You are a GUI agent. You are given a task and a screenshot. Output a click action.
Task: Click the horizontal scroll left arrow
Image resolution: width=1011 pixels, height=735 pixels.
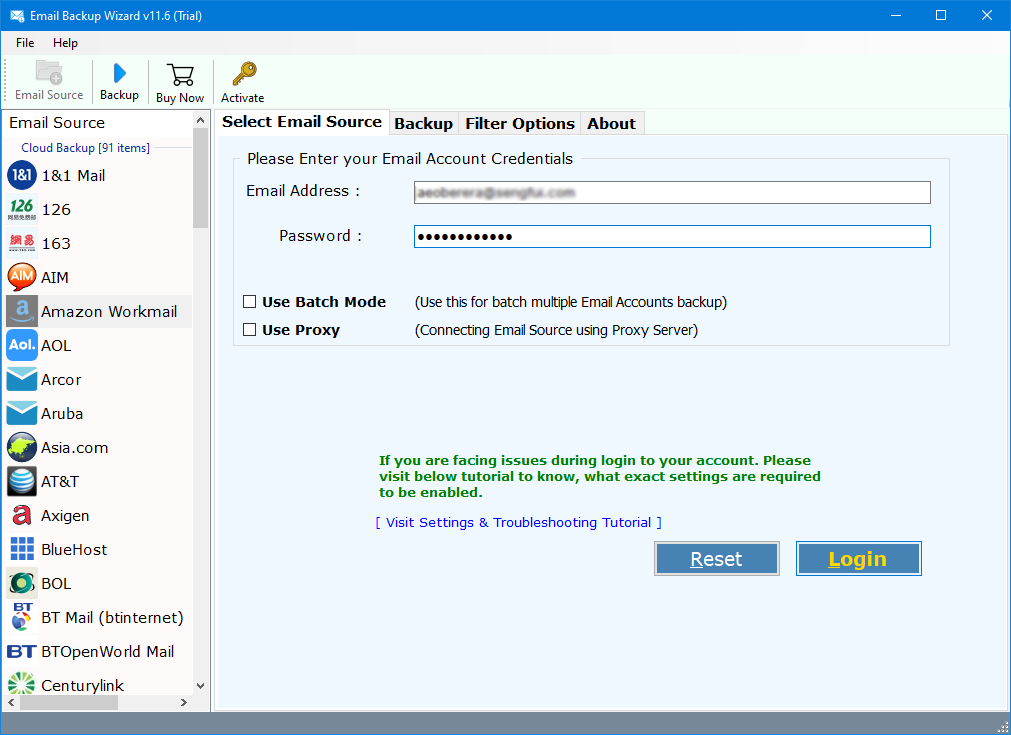(11, 703)
